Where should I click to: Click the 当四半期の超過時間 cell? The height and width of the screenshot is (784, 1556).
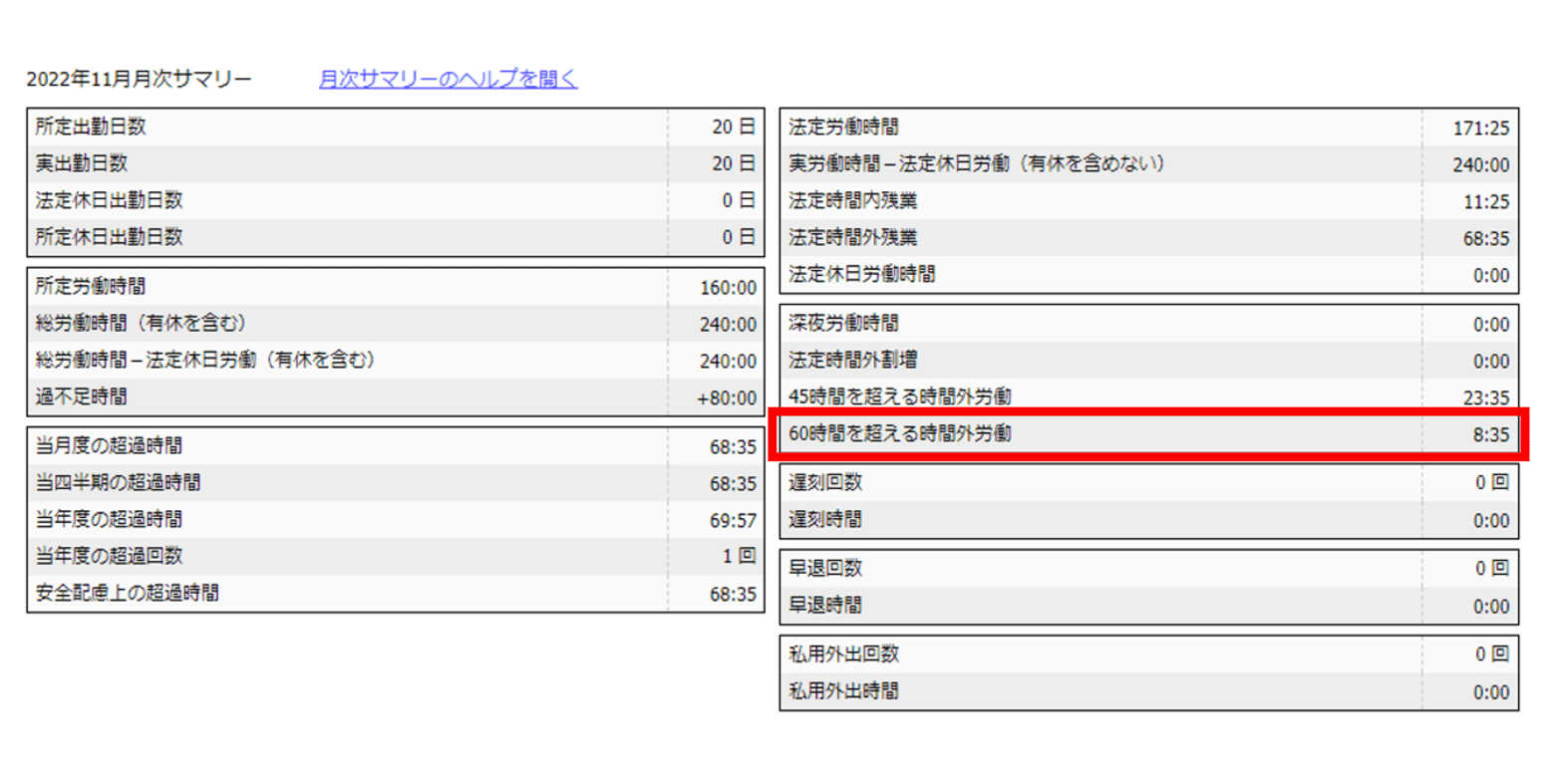tap(299, 483)
